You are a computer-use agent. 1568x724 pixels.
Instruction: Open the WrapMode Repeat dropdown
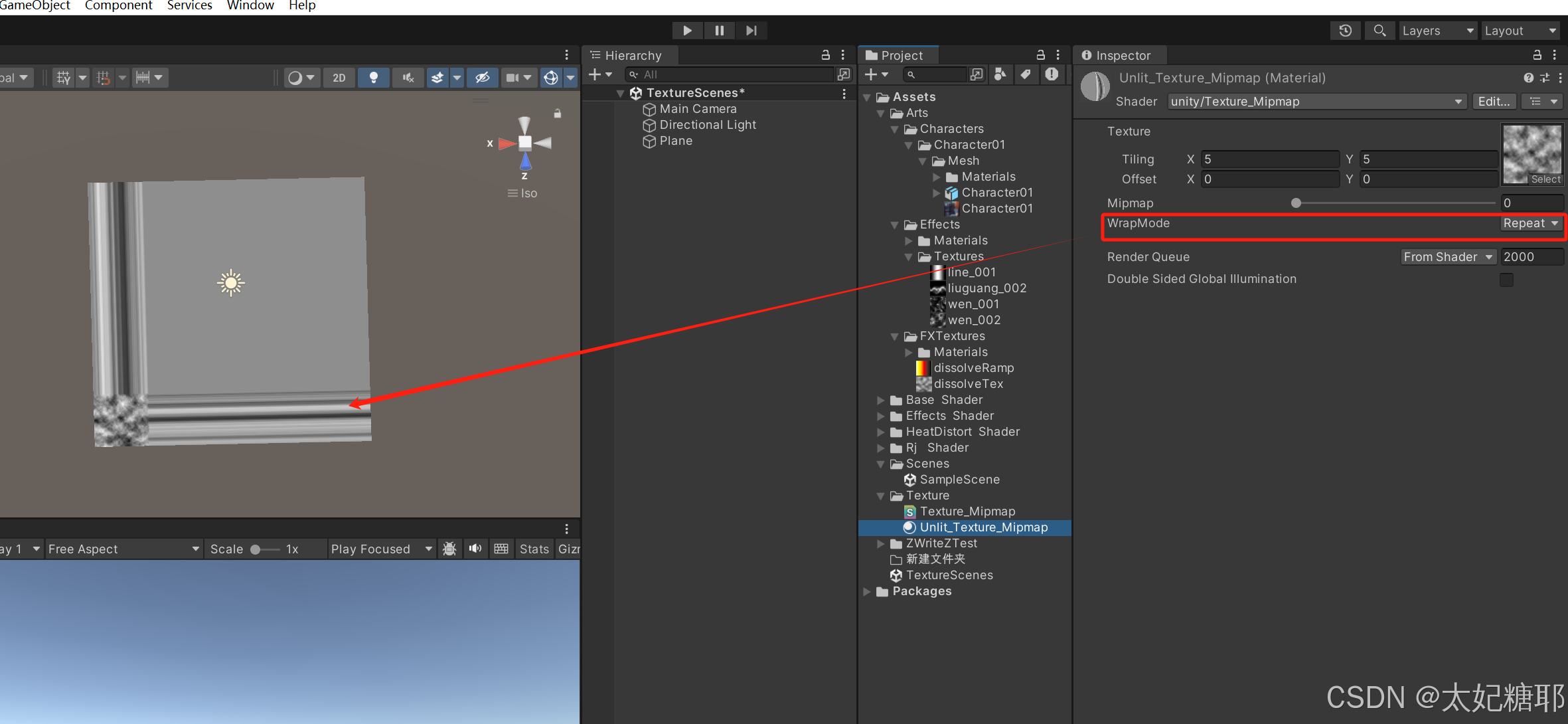(1530, 224)
